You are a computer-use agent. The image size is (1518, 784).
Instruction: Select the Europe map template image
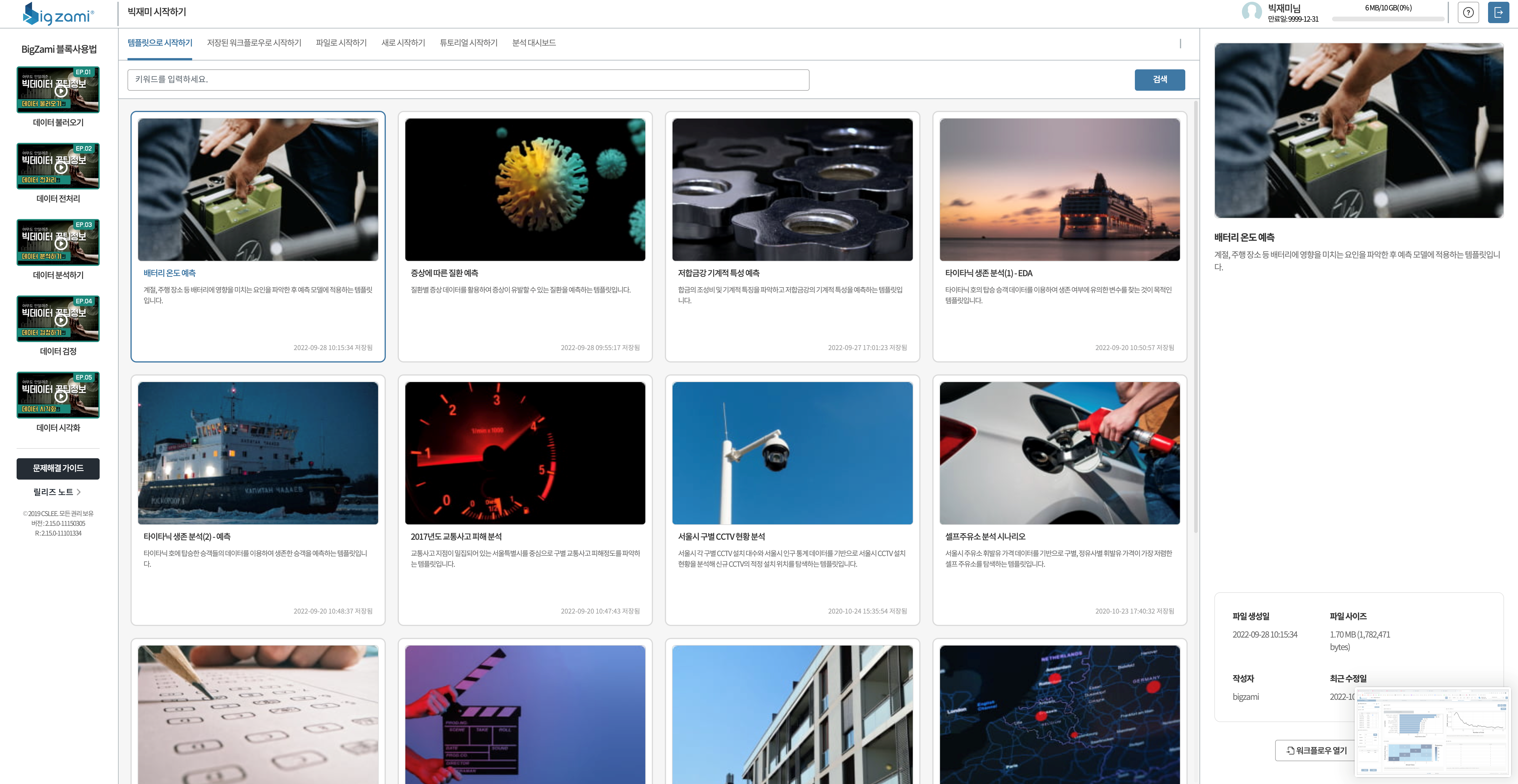point(1060,715)
